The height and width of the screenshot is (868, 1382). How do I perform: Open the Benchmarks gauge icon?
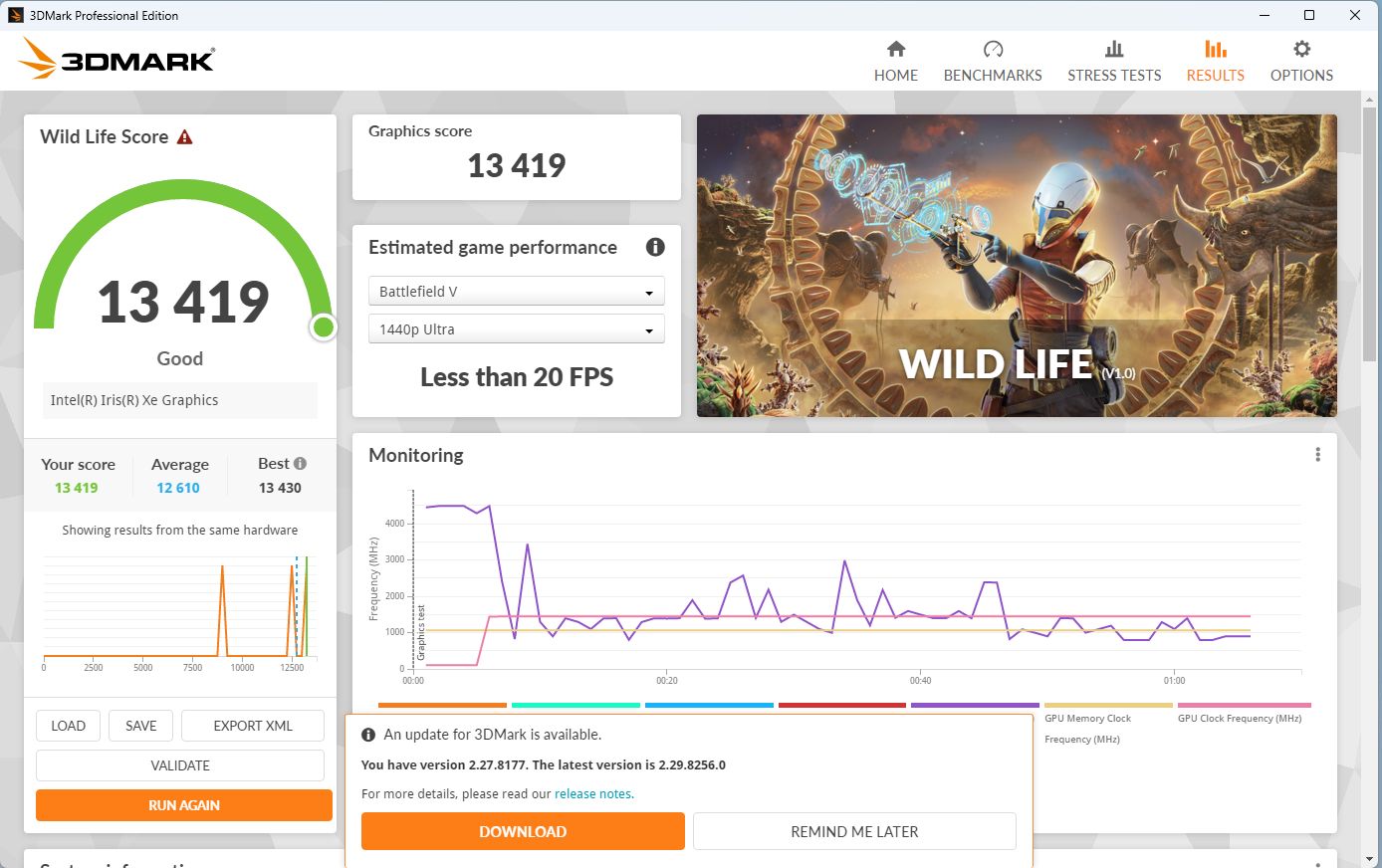point(993,49)
